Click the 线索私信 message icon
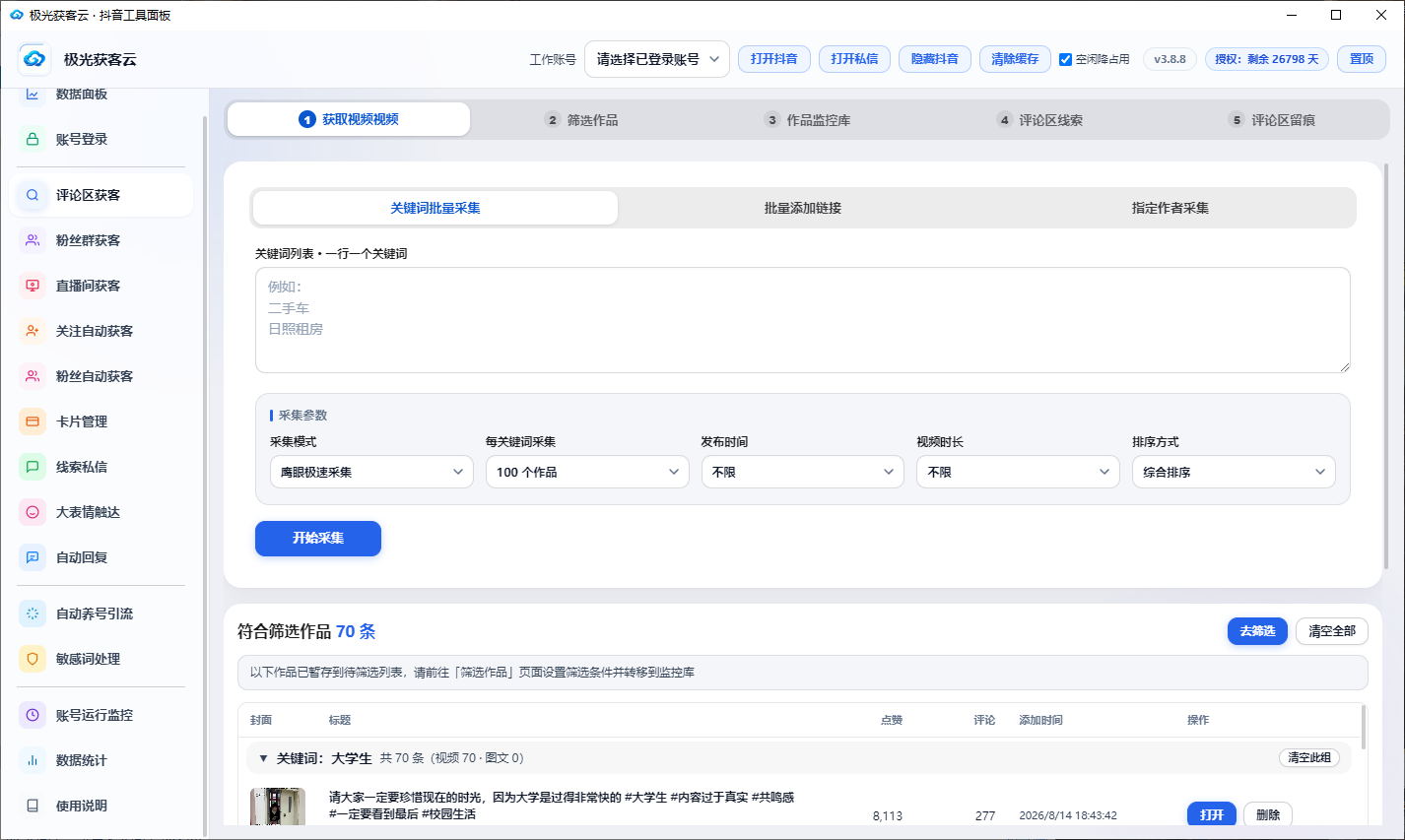This screenshot has width=1405, height=840. pos(33,467)
